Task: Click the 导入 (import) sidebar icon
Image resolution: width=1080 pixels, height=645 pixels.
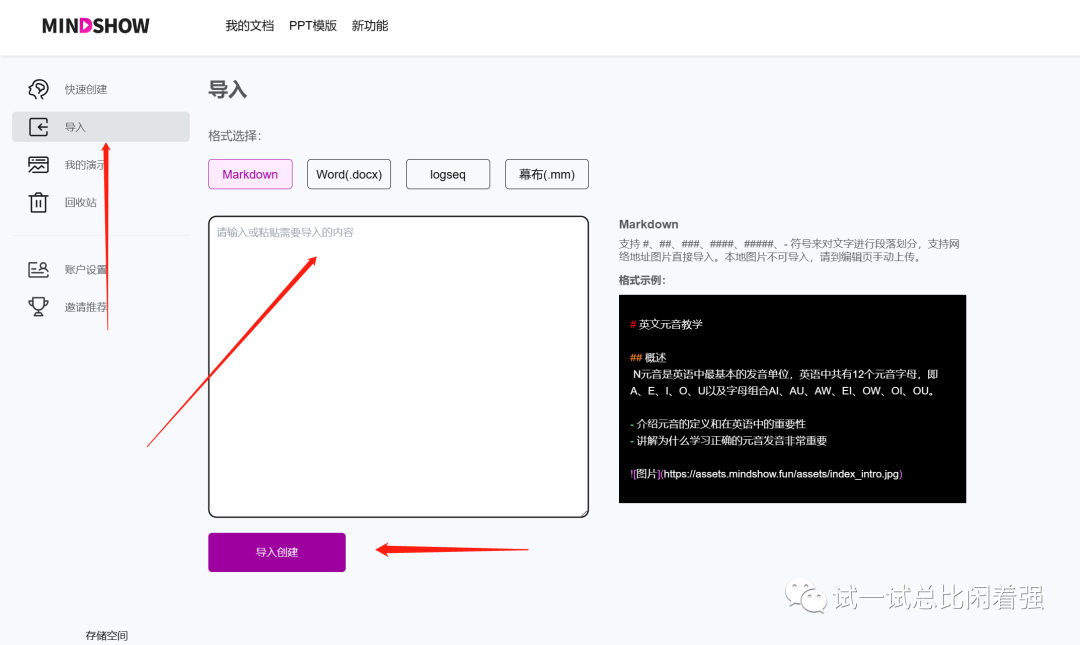Action: point(38,126)
